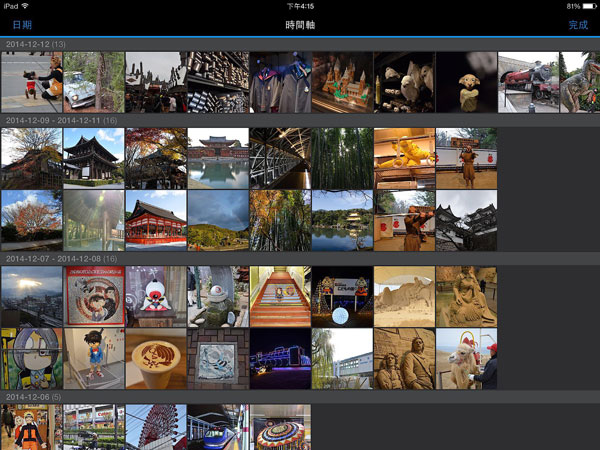600x450 pixels.
Task: Select the colorful painted staircase photo
Action: click(280, 296)
